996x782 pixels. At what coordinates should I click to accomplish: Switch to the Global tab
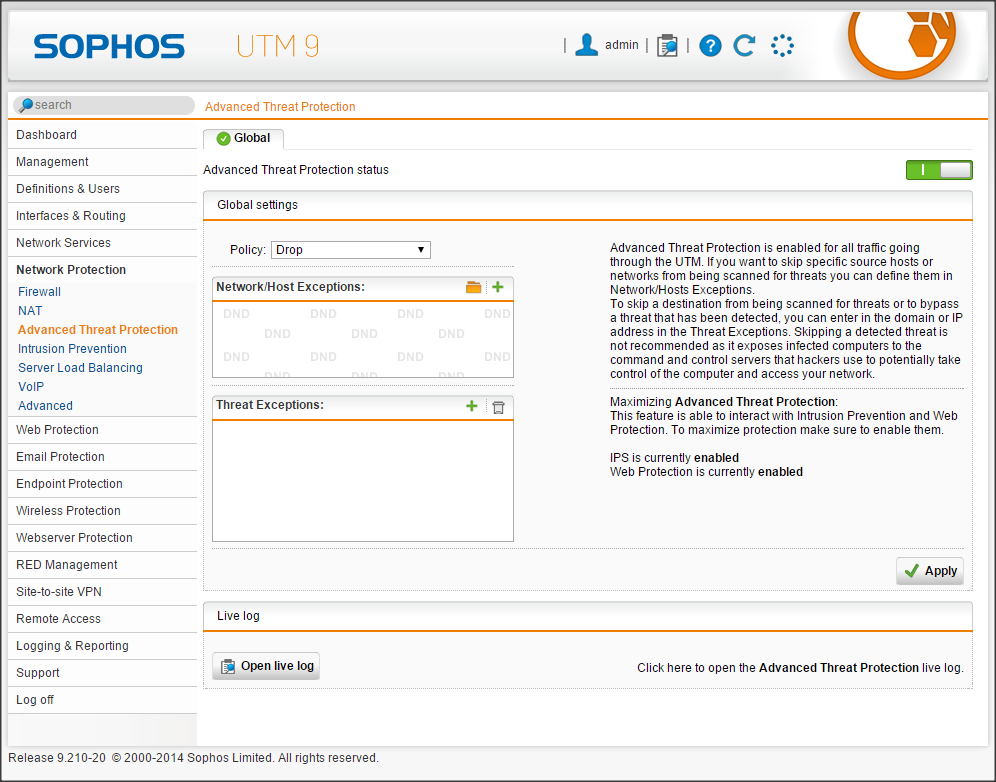(x=243, y=139)
